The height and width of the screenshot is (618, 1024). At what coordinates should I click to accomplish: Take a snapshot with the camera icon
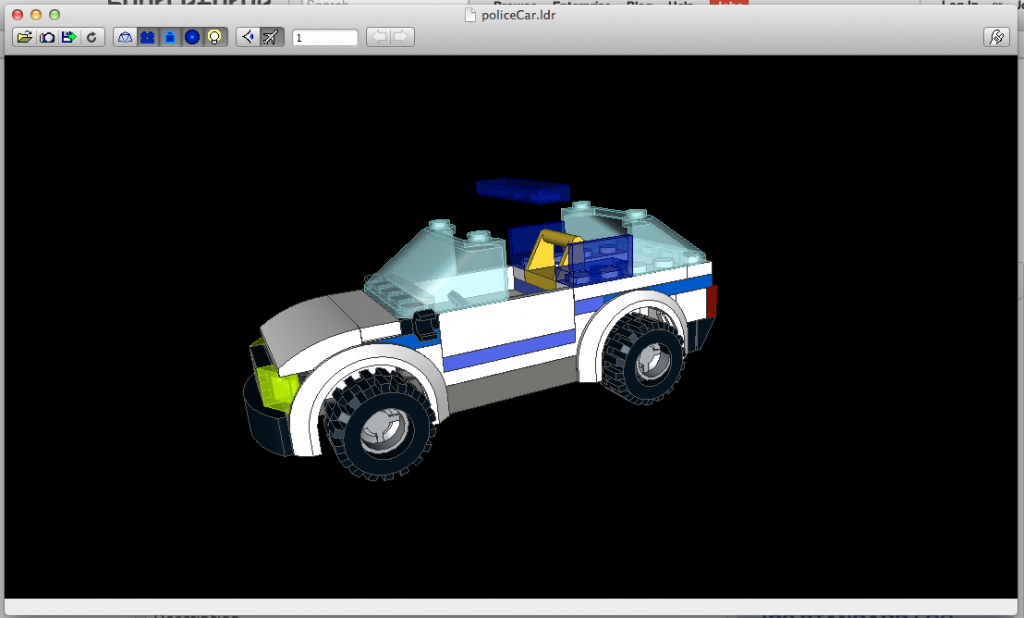point(47,37)
